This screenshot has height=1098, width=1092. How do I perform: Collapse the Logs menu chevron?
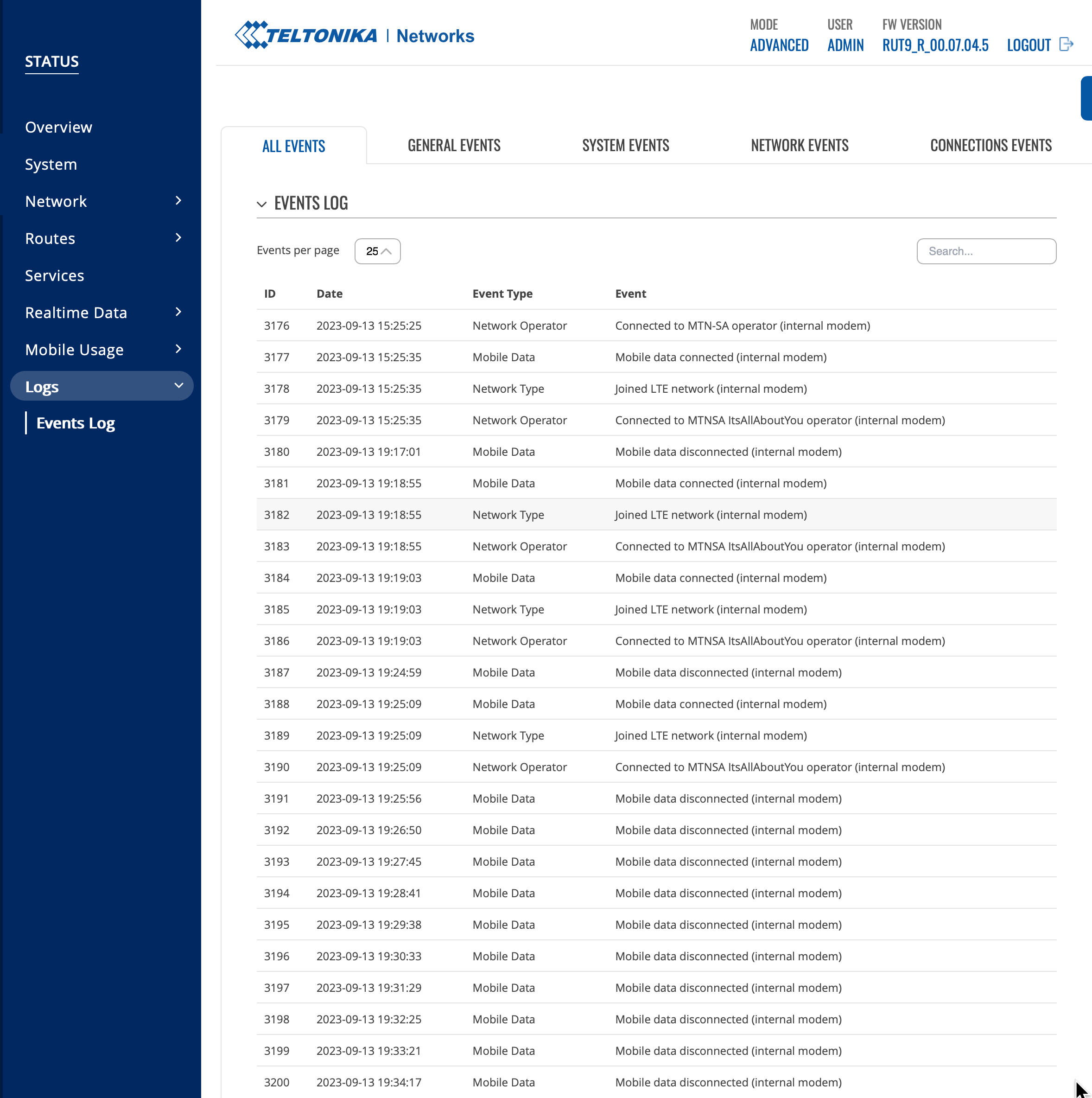pyautogui.click(x=178, y=386)
